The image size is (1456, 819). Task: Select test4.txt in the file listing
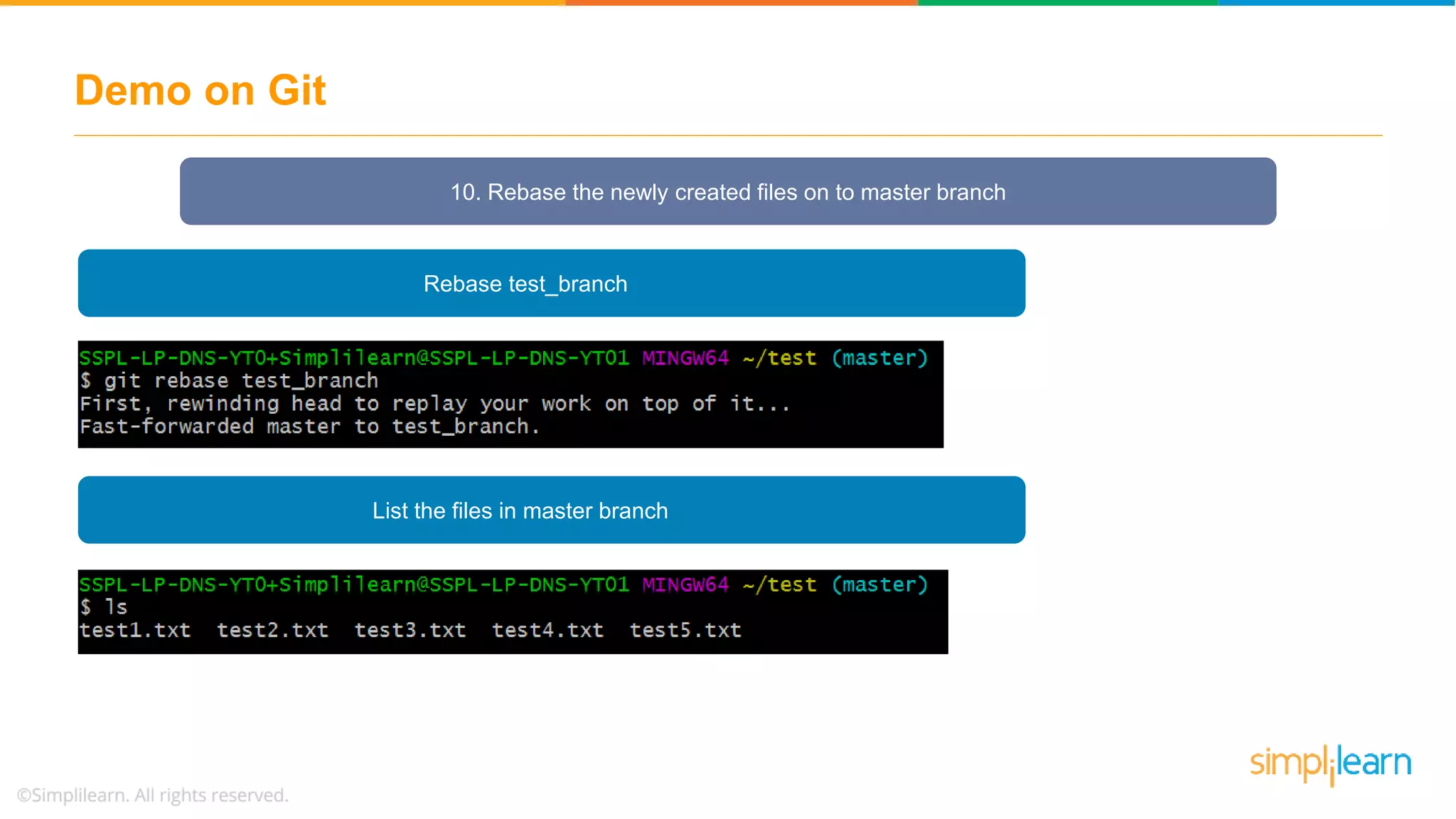pyautogui.click(x=548, y=630)
